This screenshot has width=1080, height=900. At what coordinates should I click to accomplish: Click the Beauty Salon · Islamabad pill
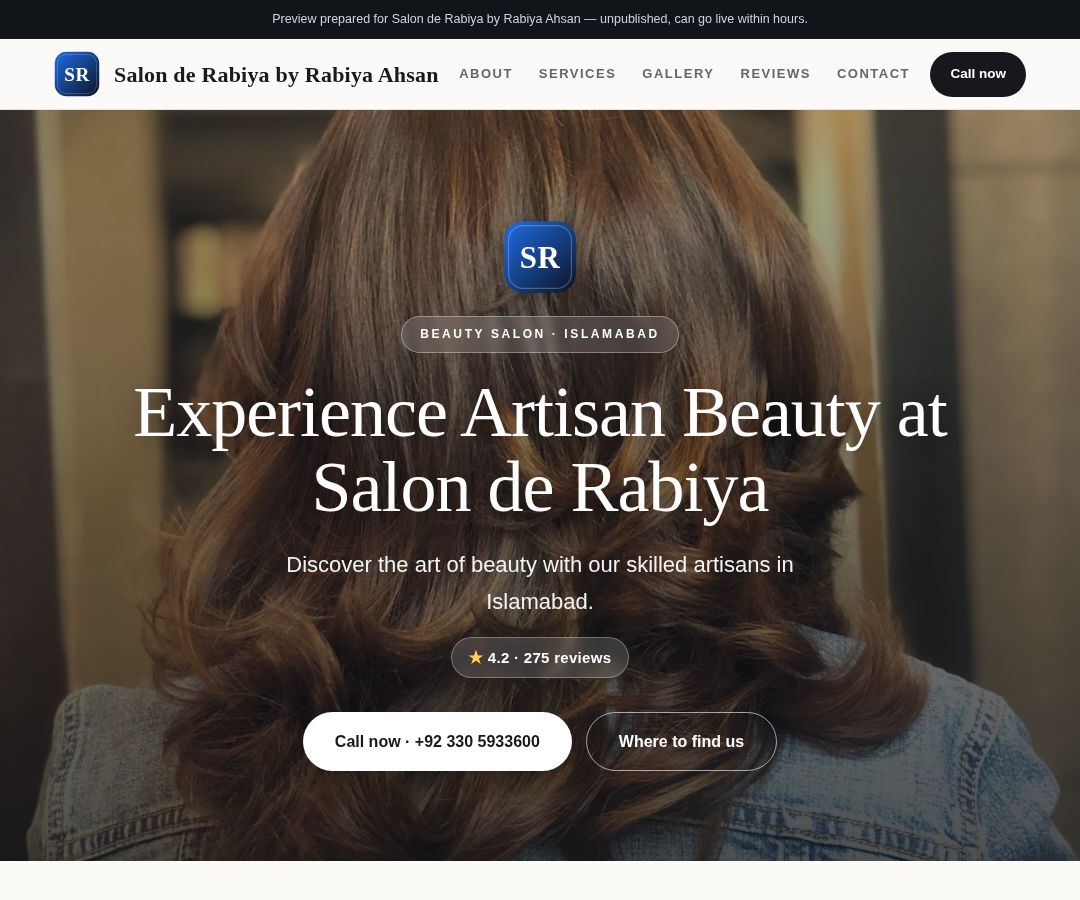[x=540, y=334]
